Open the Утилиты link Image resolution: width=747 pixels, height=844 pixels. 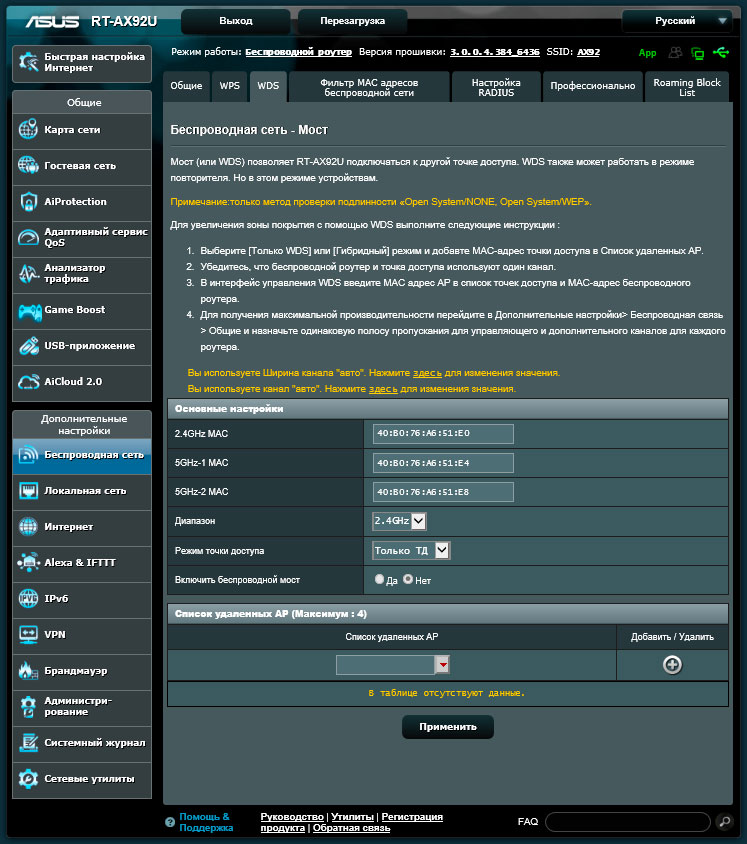(x=353, y=817)
